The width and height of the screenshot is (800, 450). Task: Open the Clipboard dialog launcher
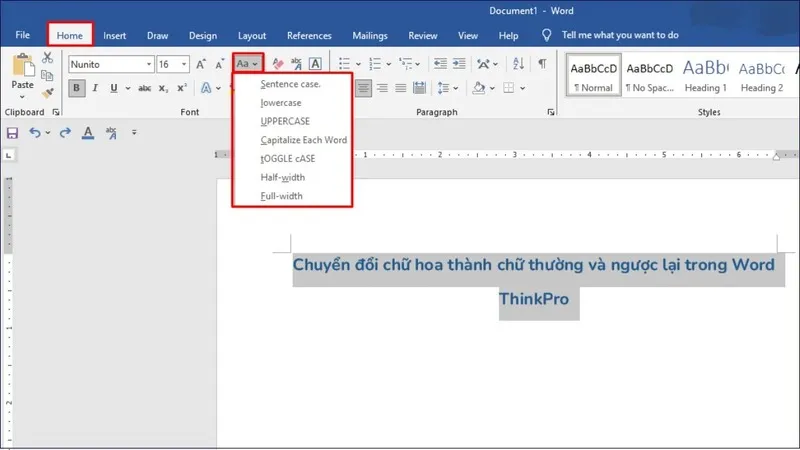click(56, 112)
